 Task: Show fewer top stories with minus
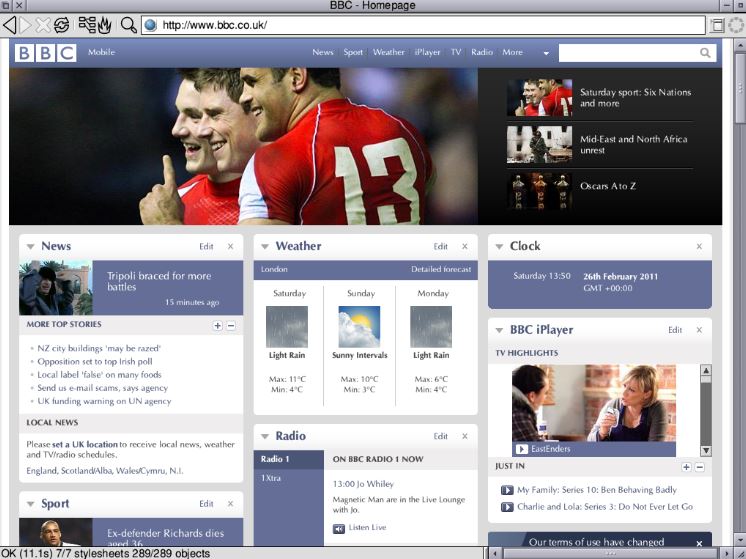tap(231, 326)
